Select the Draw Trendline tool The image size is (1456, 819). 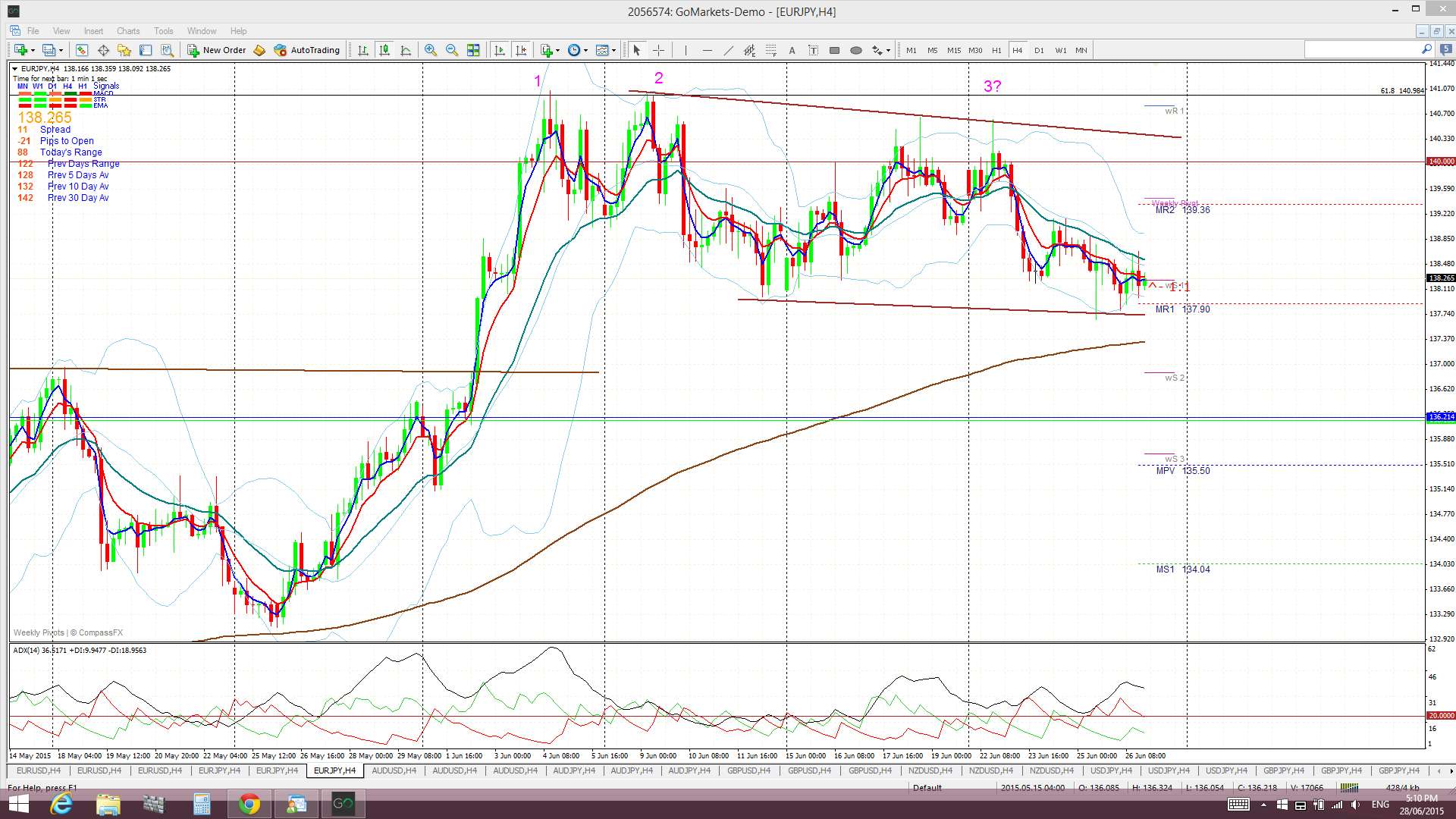pyautogui.click(x=728, y=50)
